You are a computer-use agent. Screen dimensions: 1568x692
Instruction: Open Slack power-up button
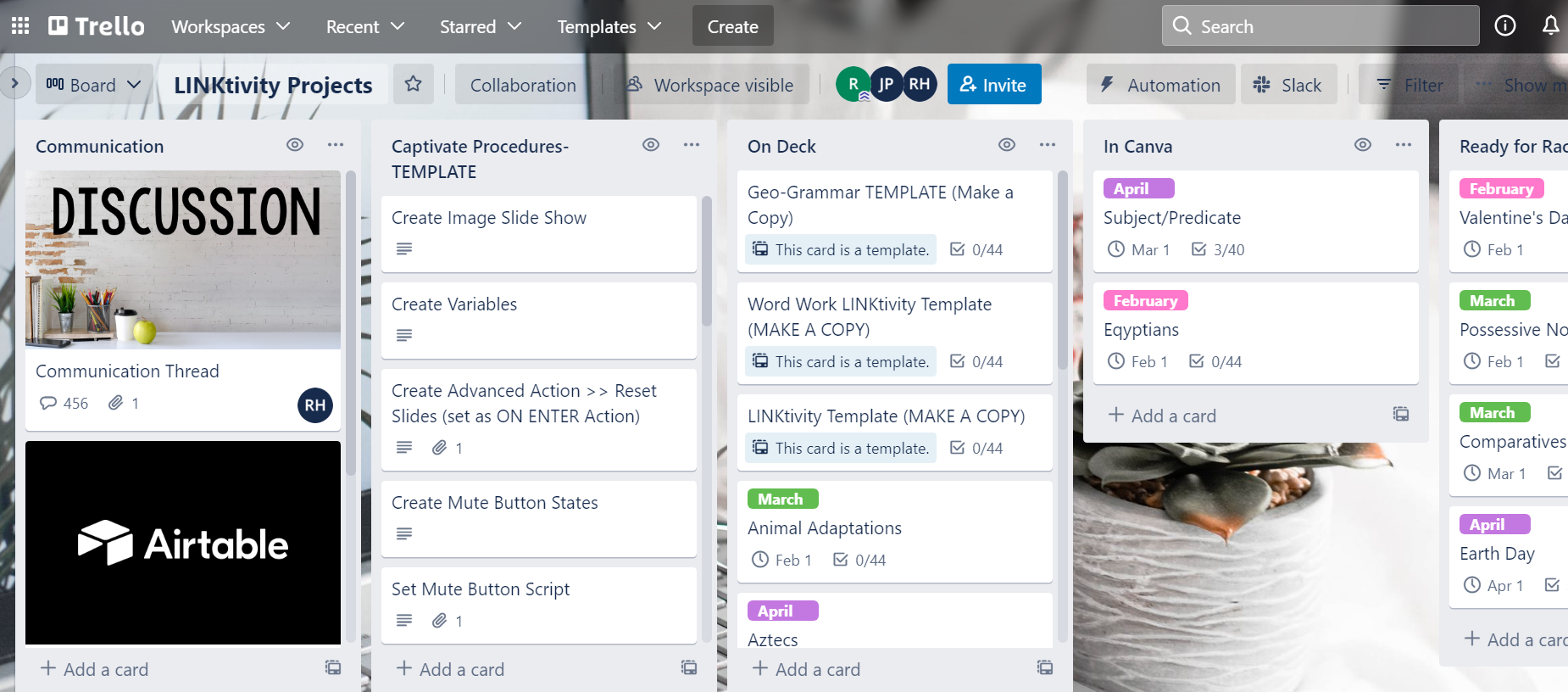(1288, 84)
